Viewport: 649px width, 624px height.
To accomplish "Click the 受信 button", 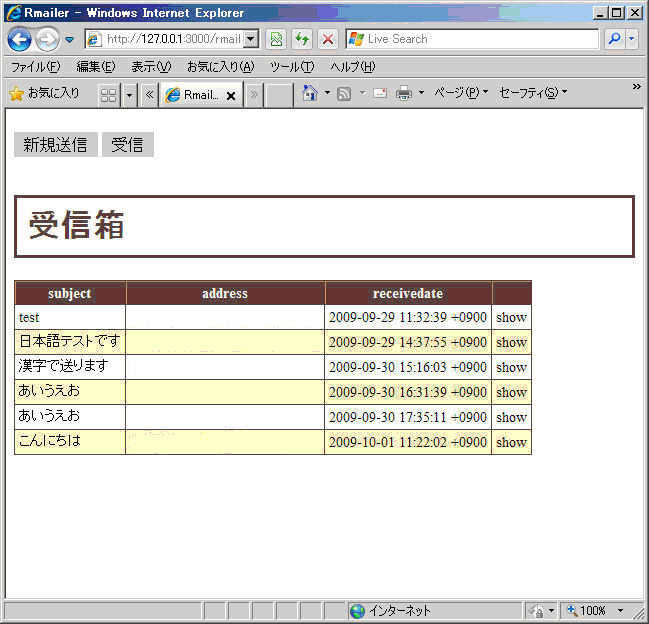I will 127,145.
